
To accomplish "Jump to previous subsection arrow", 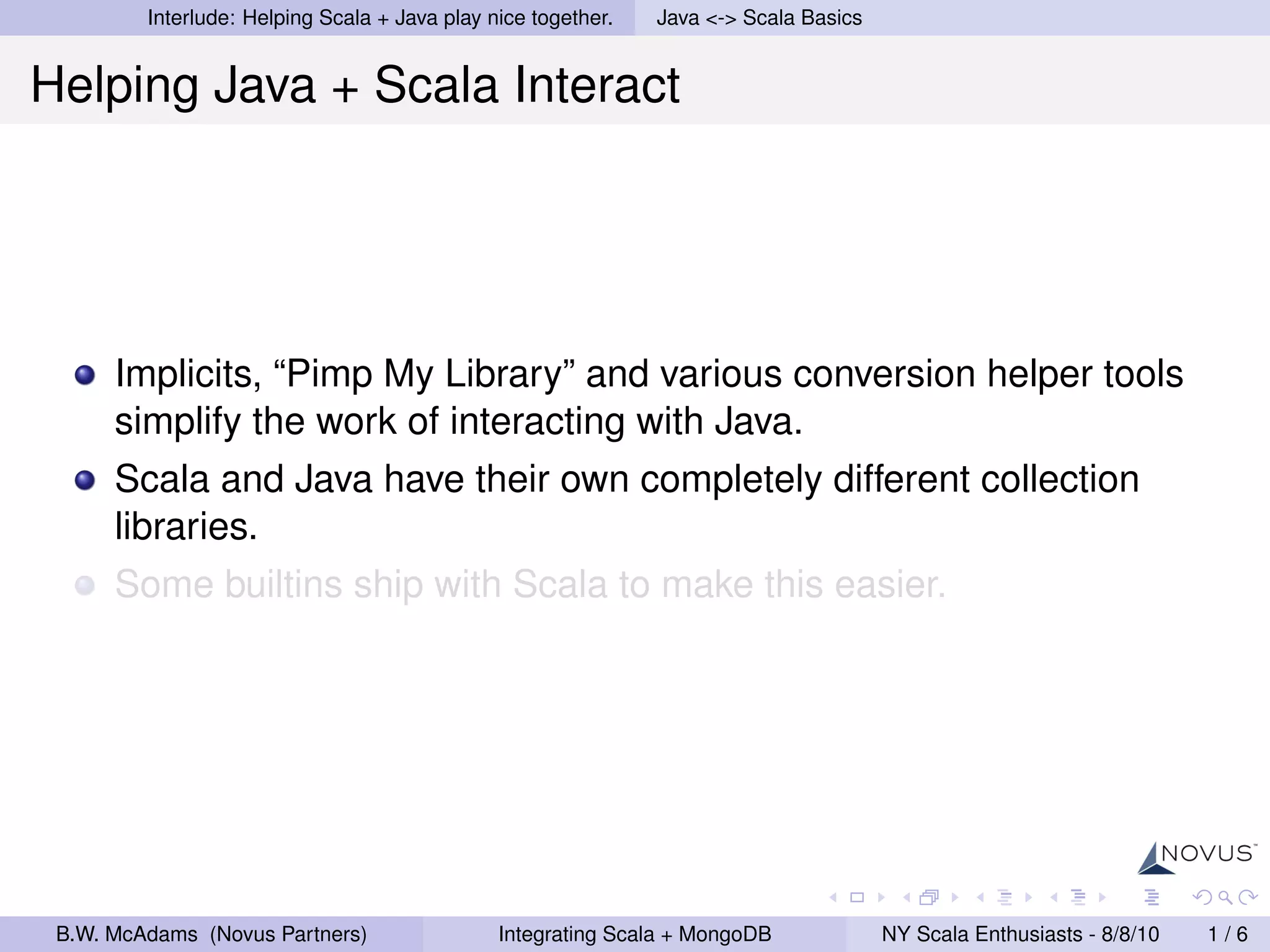I will click(x=980, y=897).
